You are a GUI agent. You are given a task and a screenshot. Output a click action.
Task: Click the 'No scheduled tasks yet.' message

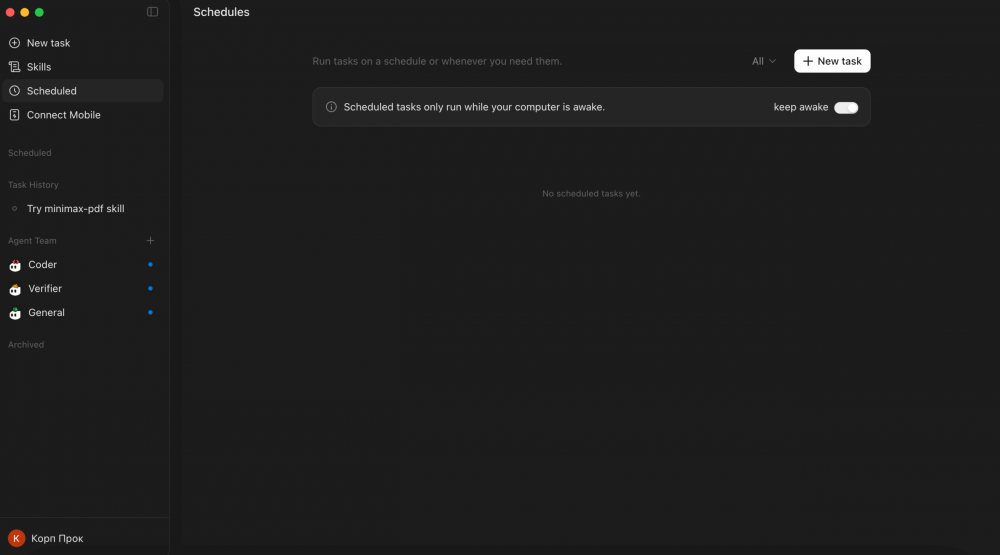(591, 193)
